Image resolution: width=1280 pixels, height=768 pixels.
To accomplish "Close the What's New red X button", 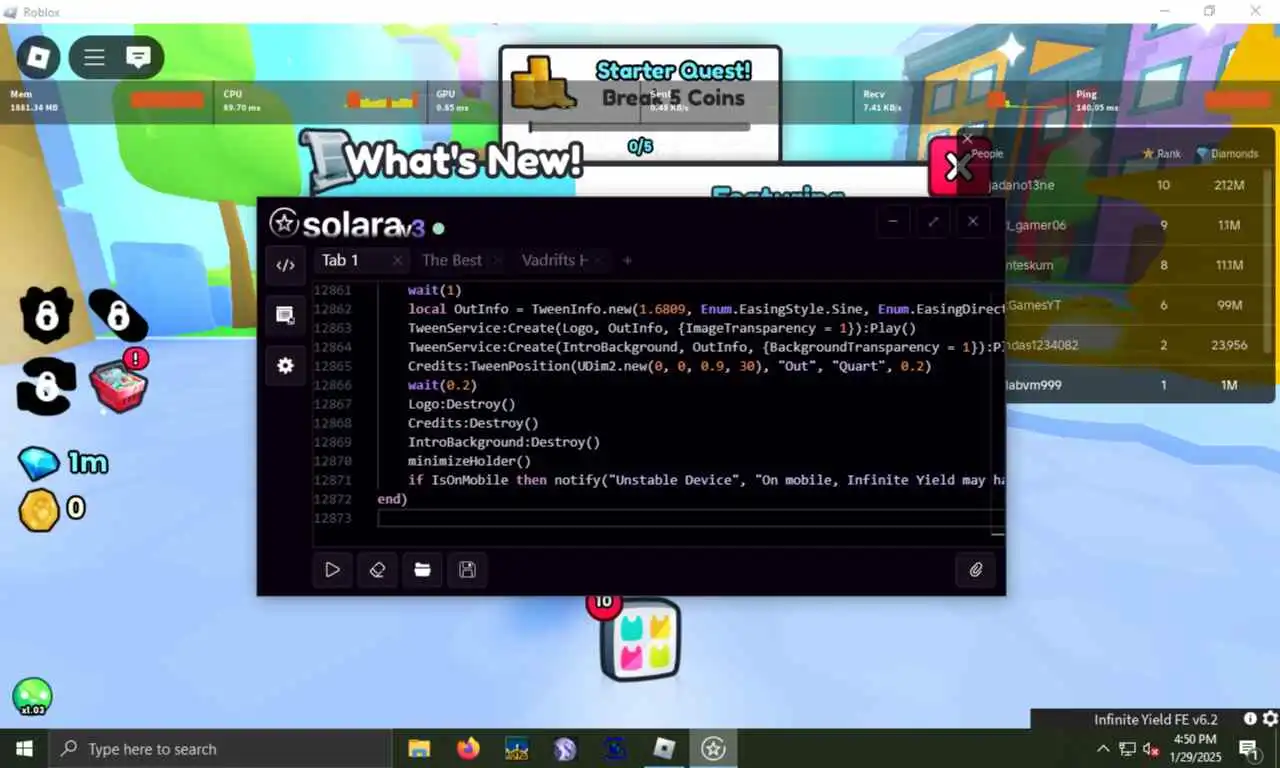I will (958, 166).
